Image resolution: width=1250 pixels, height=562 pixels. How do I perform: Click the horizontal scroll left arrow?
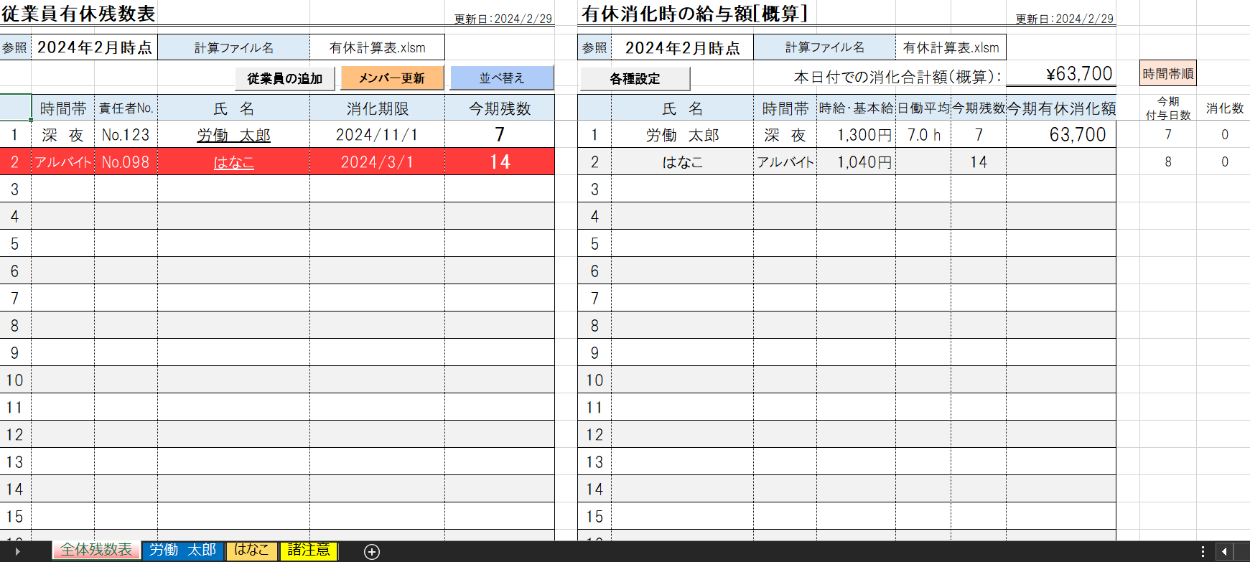click(x=1225, y=551)
